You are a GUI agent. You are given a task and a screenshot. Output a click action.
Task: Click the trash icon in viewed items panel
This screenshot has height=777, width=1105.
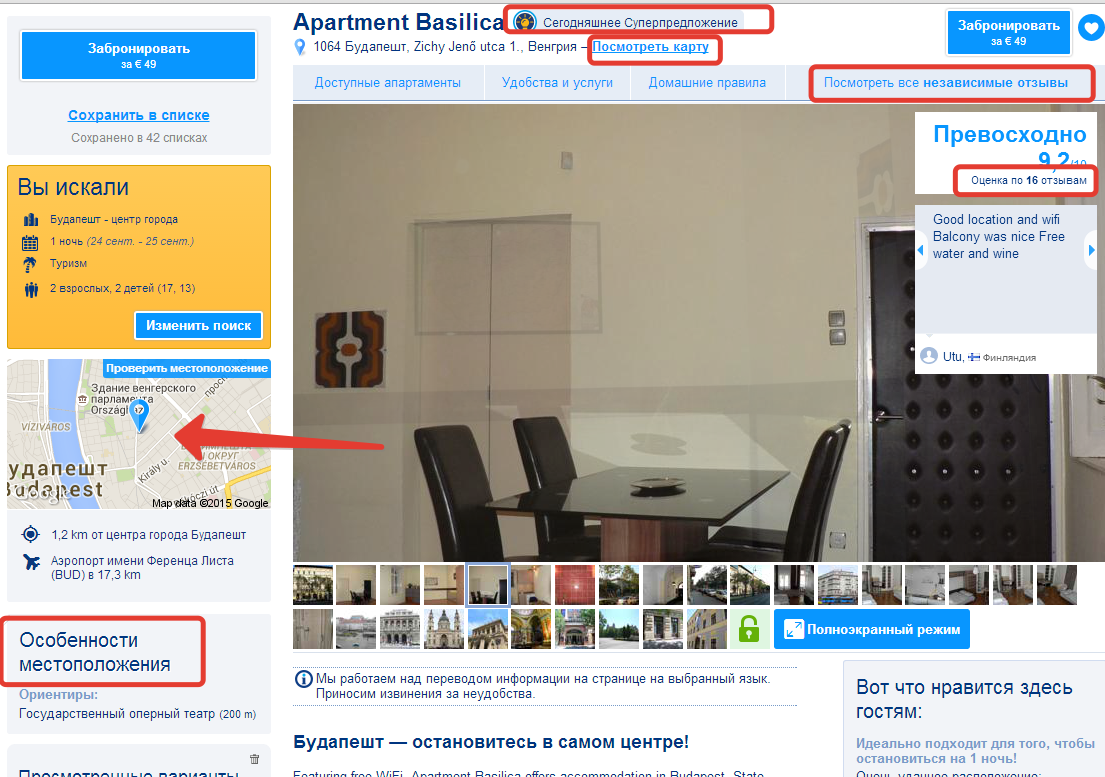254,759
